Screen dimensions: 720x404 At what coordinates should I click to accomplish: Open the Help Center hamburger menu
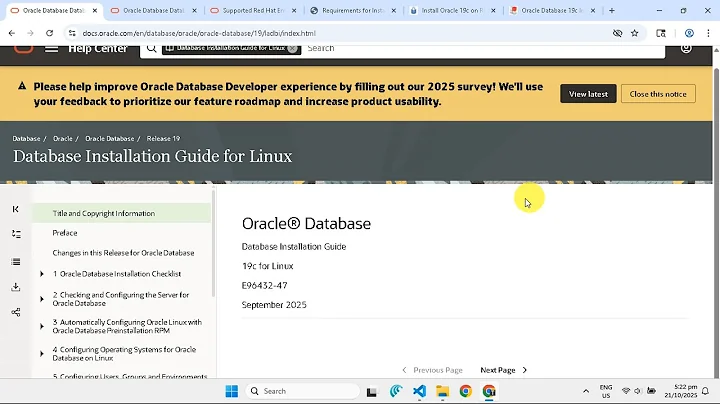(51, 48)
